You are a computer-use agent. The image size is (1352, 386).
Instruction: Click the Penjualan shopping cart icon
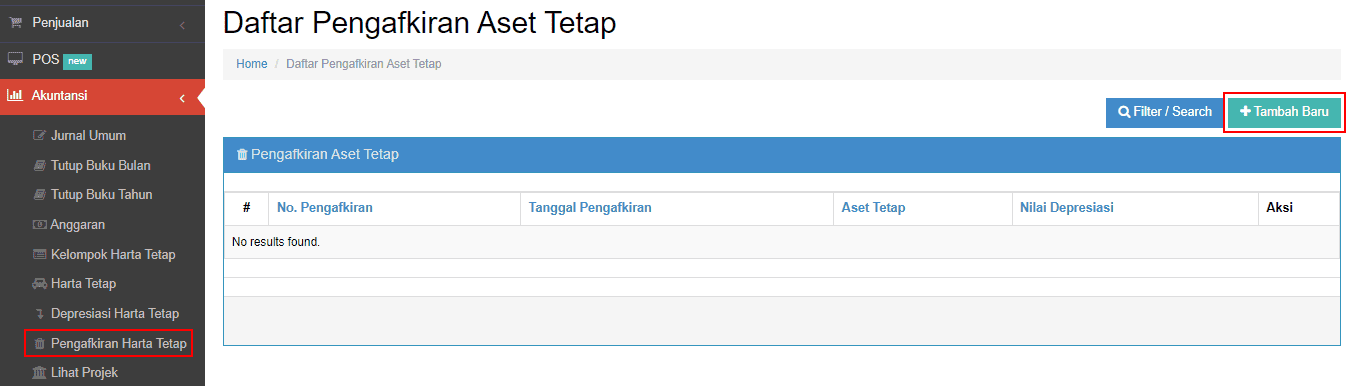16,22
